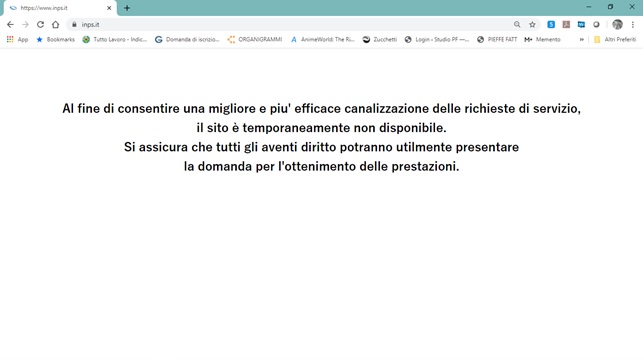This screenshot has width=644, height=360.
Task: Click the line beginning 'Si assicura che tutti'
Action: [321, 147]
